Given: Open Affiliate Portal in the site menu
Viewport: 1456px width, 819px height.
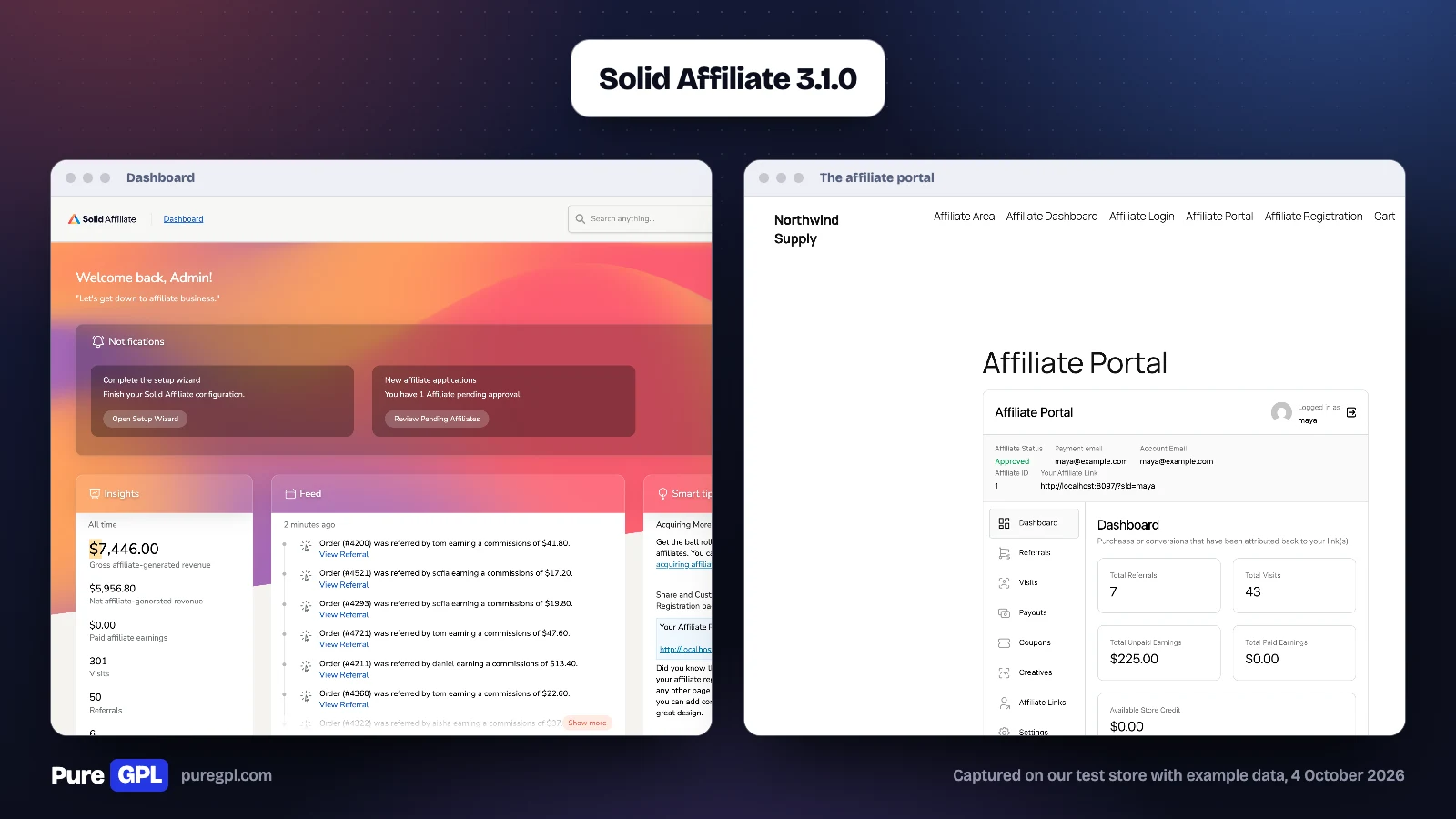Looking at the screenshot, I should point(1219,217).
